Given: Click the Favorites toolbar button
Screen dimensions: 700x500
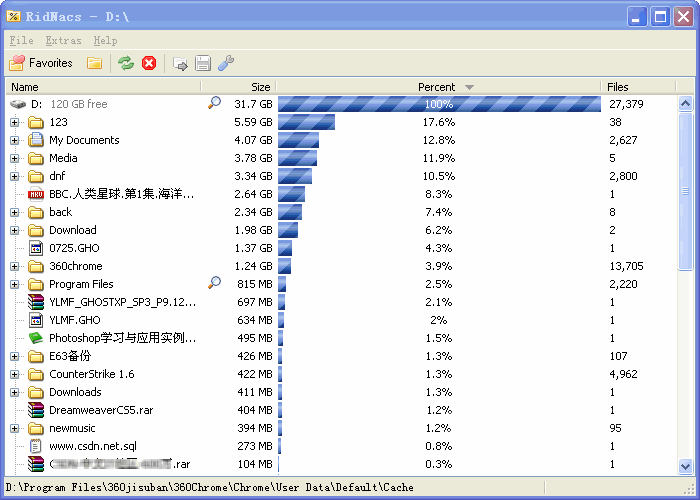Looking at the screenshot, I should (41, 63).
